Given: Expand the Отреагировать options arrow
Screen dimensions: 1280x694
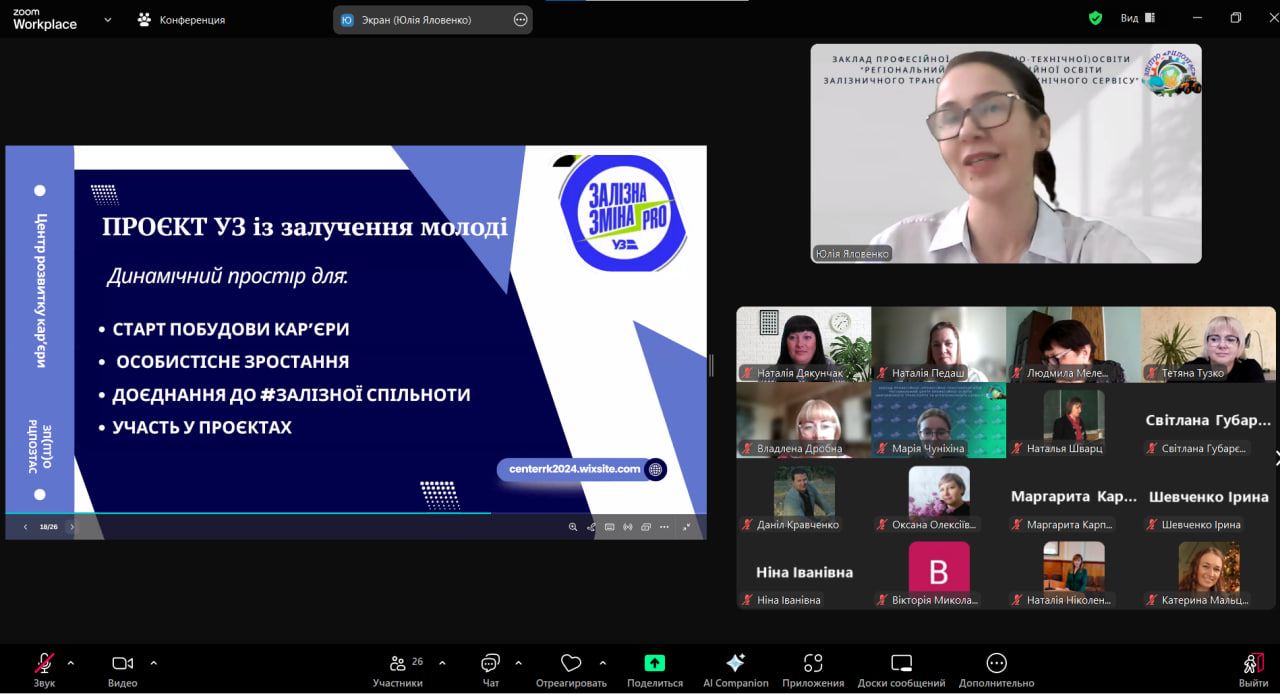Looking at the screenshot, I should (x=602, y=663).
